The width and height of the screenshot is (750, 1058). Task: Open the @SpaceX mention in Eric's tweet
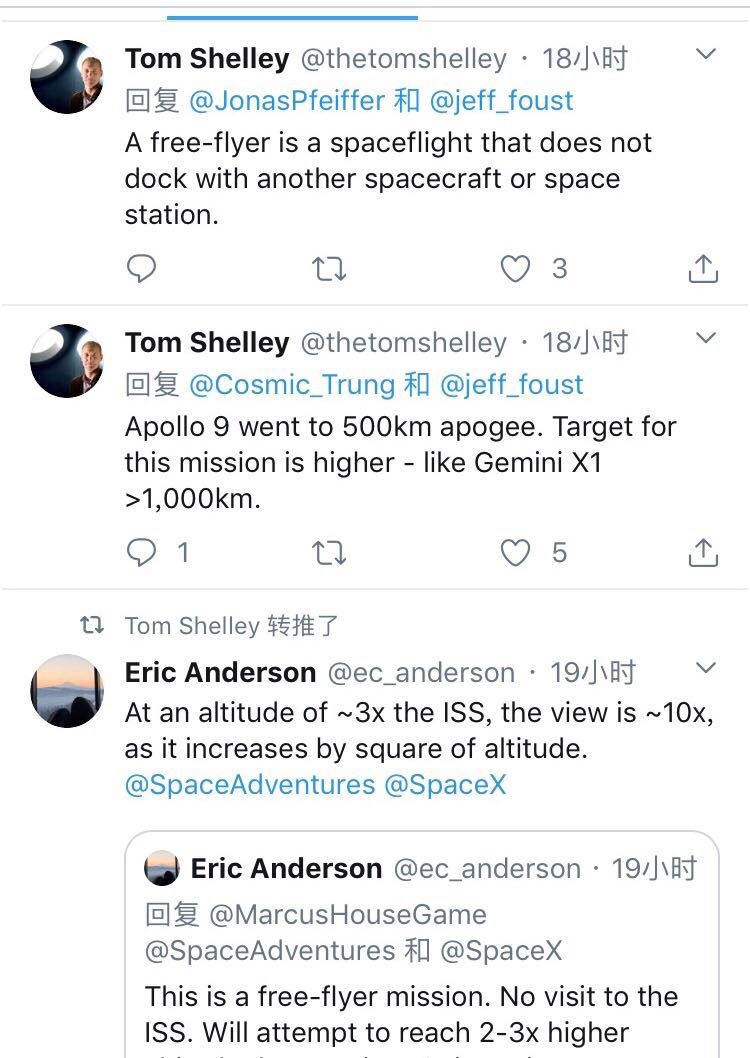tap(445, 785)
